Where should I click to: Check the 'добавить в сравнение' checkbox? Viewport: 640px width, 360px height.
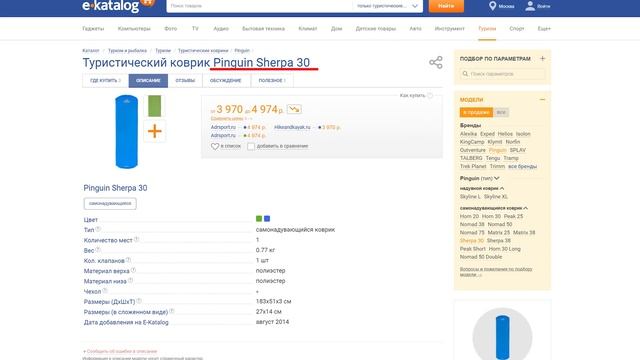(x=251, y=146)
